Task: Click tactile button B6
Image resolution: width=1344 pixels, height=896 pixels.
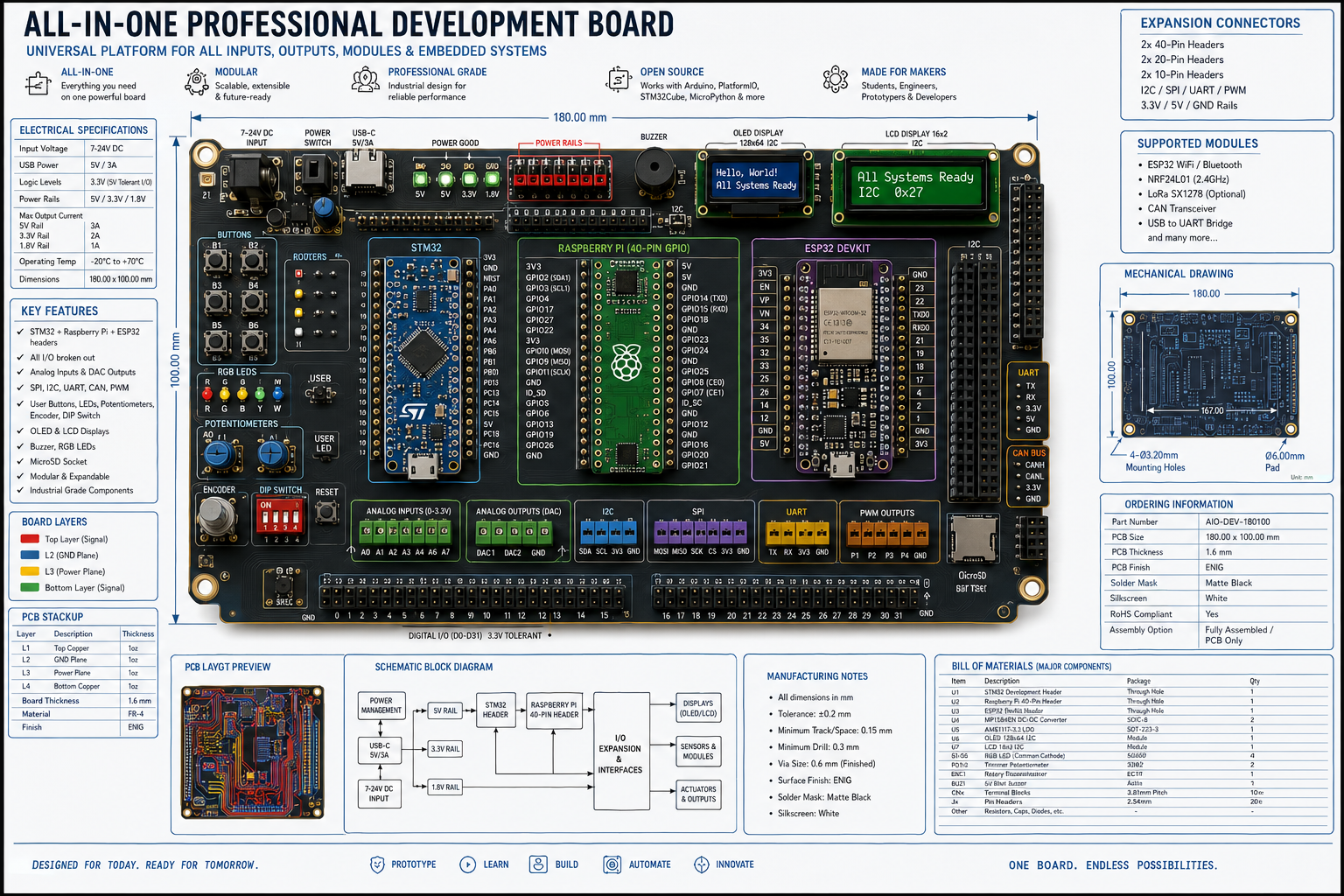Action: tap(254, 342)
